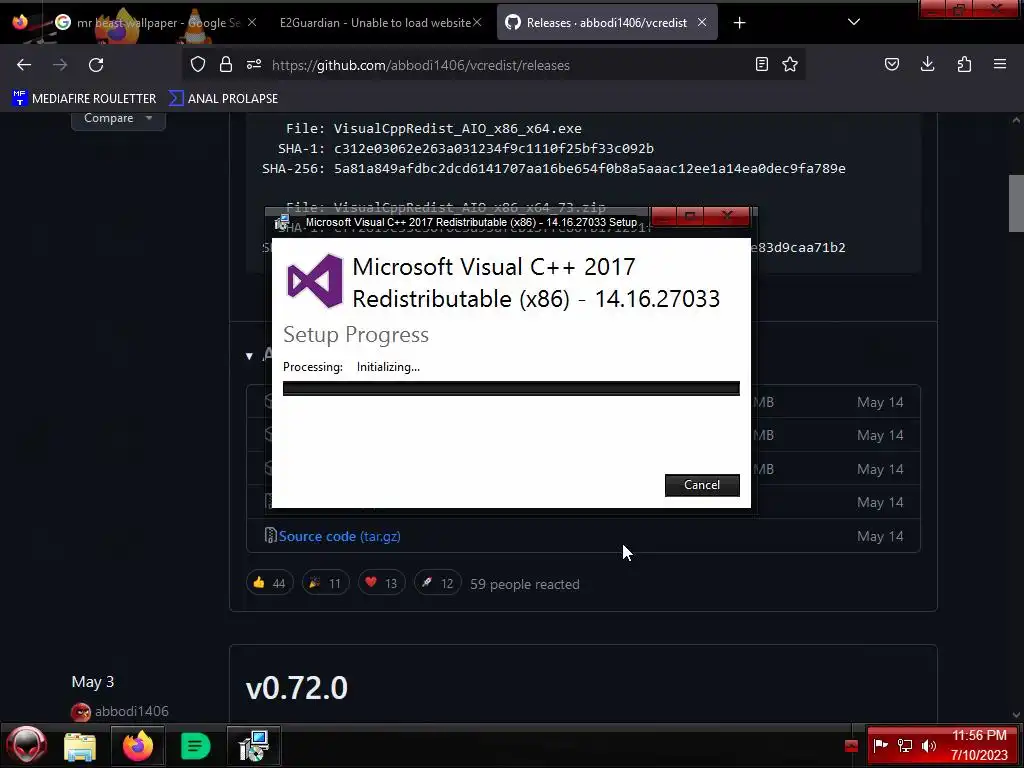Open the extensions puzzle menu
The width and height of the screenshot is (1024, 768).
click(x=964, y=65)
